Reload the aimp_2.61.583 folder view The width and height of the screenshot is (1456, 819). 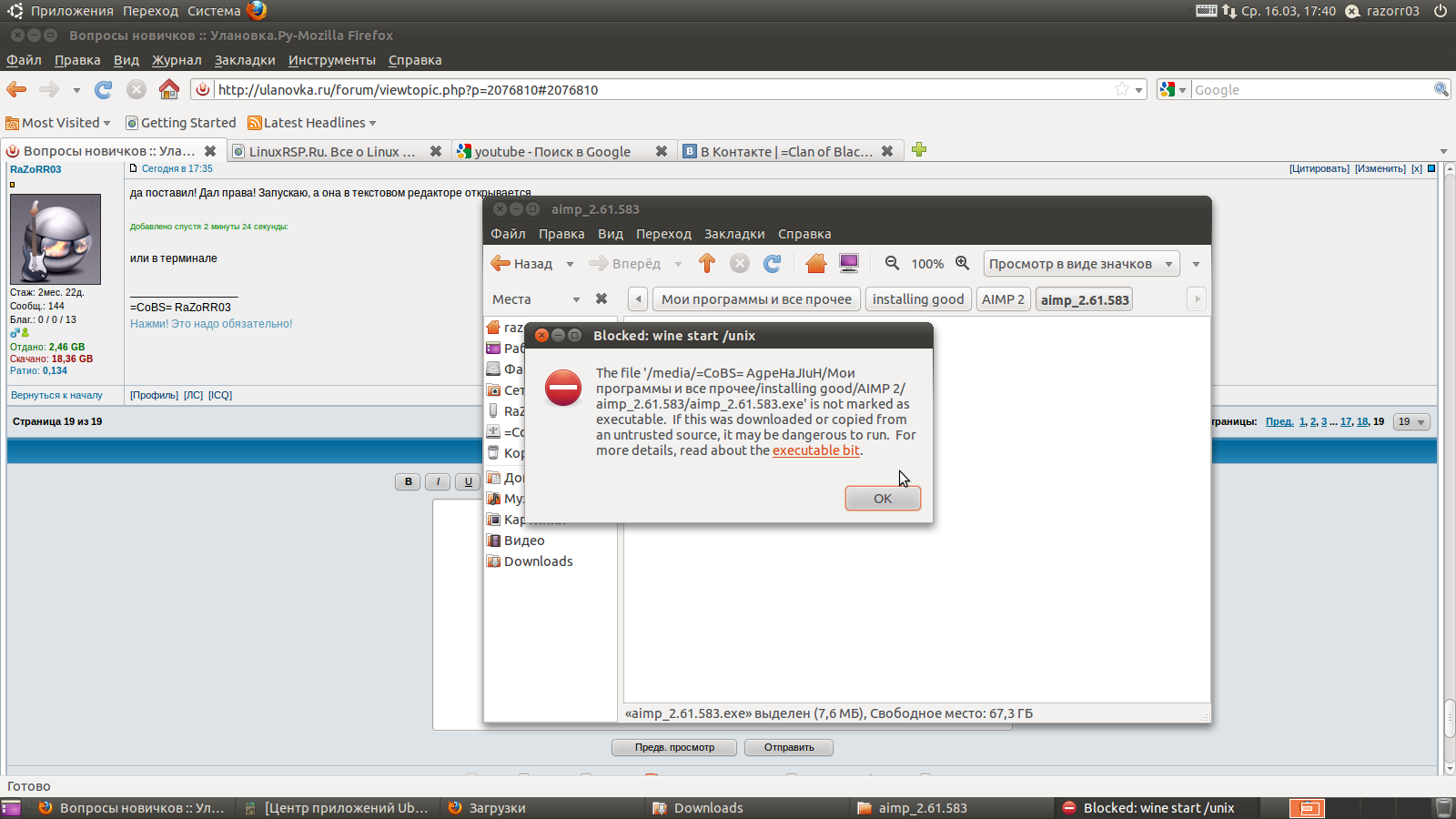pos(773,264)
